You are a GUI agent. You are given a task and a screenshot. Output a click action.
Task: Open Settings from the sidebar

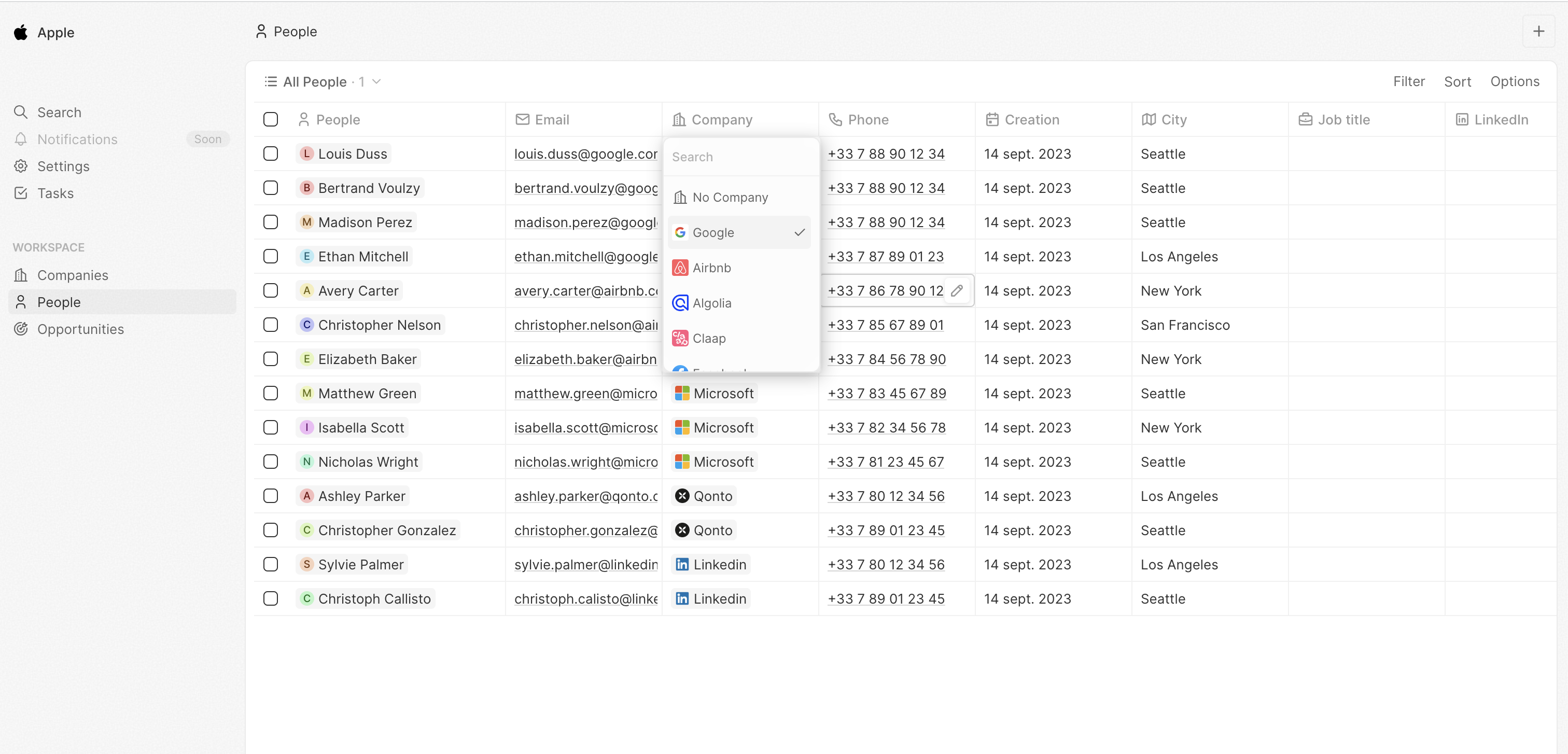click(x=63, y=166)
